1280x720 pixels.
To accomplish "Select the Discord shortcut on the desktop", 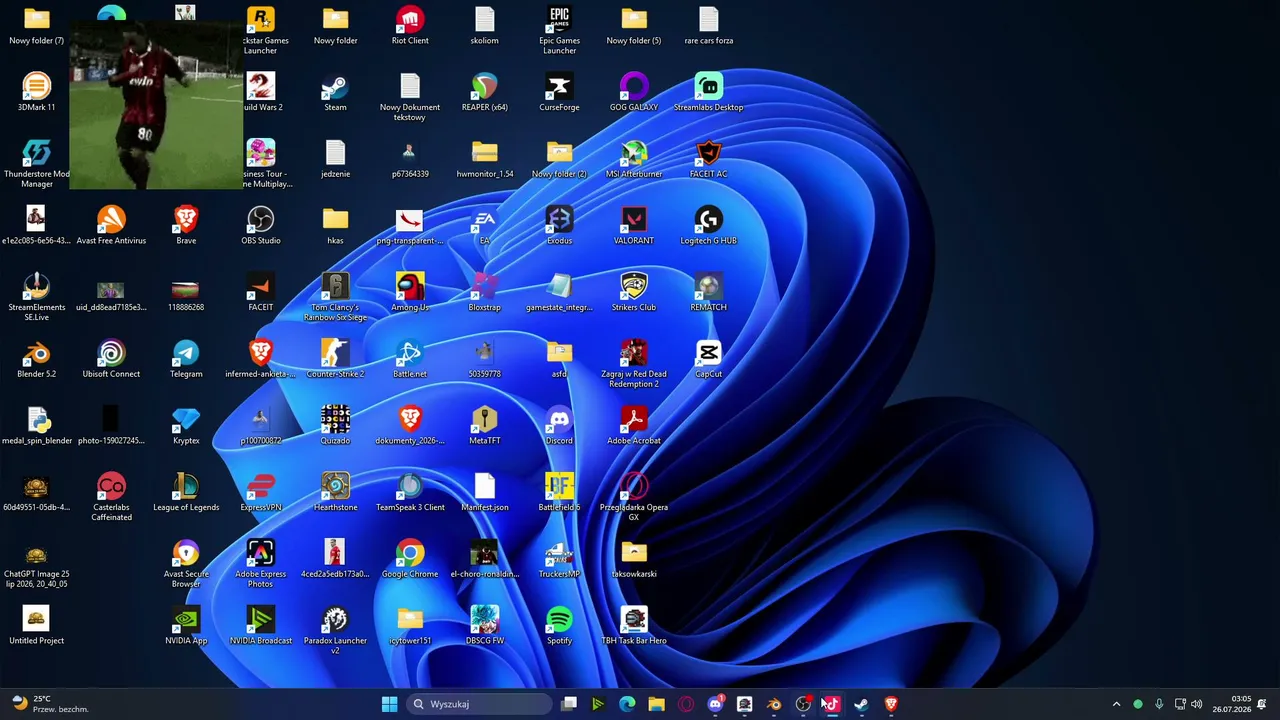I will point(559,426).
